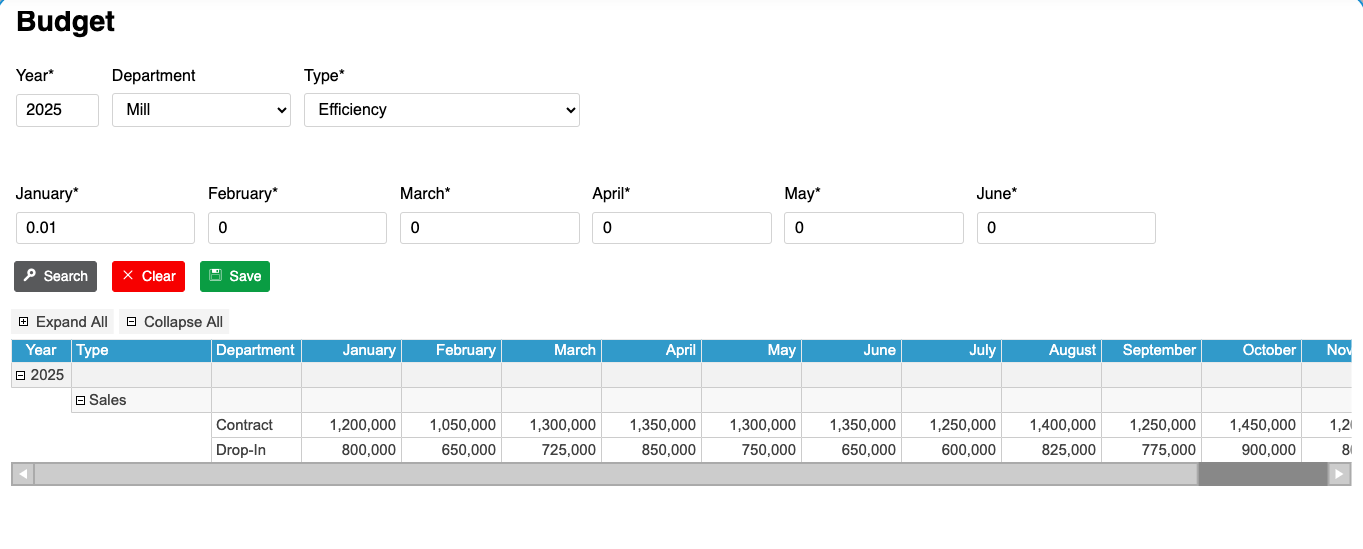Open the Department dropdown showing Mill

[x=201, y=110]
